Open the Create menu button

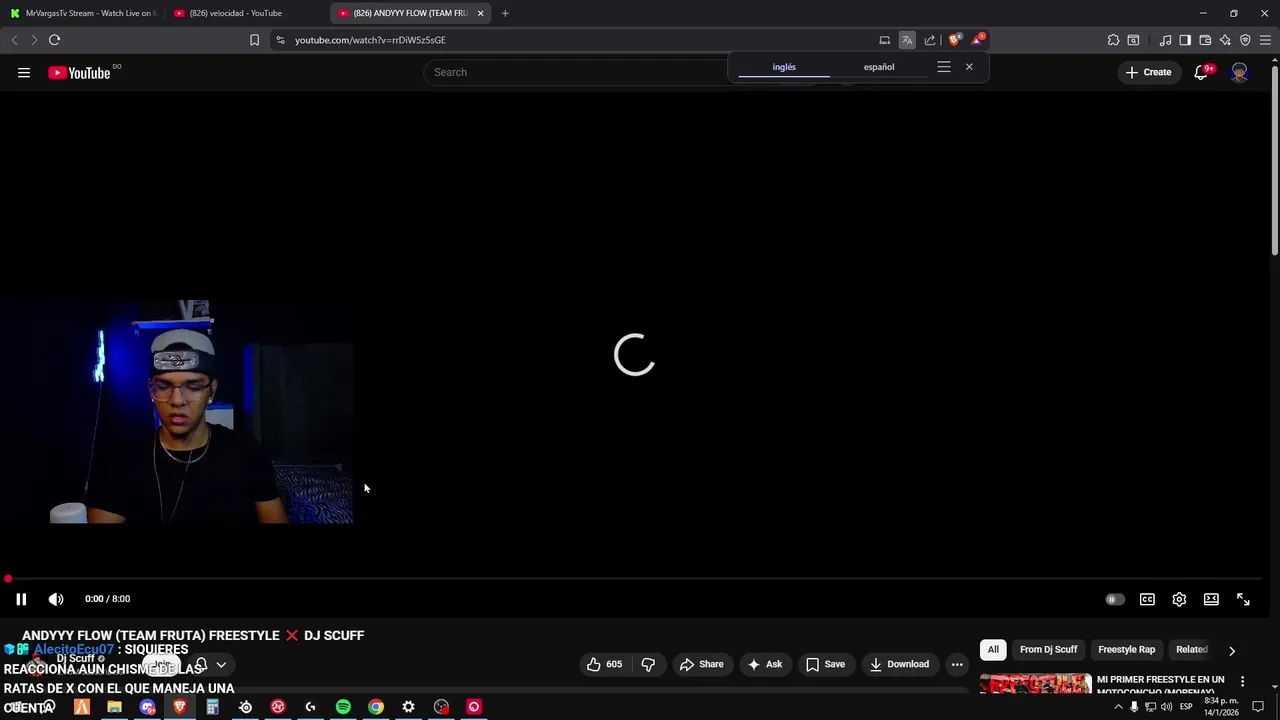pyautogui.click(x=1148, y=72)
